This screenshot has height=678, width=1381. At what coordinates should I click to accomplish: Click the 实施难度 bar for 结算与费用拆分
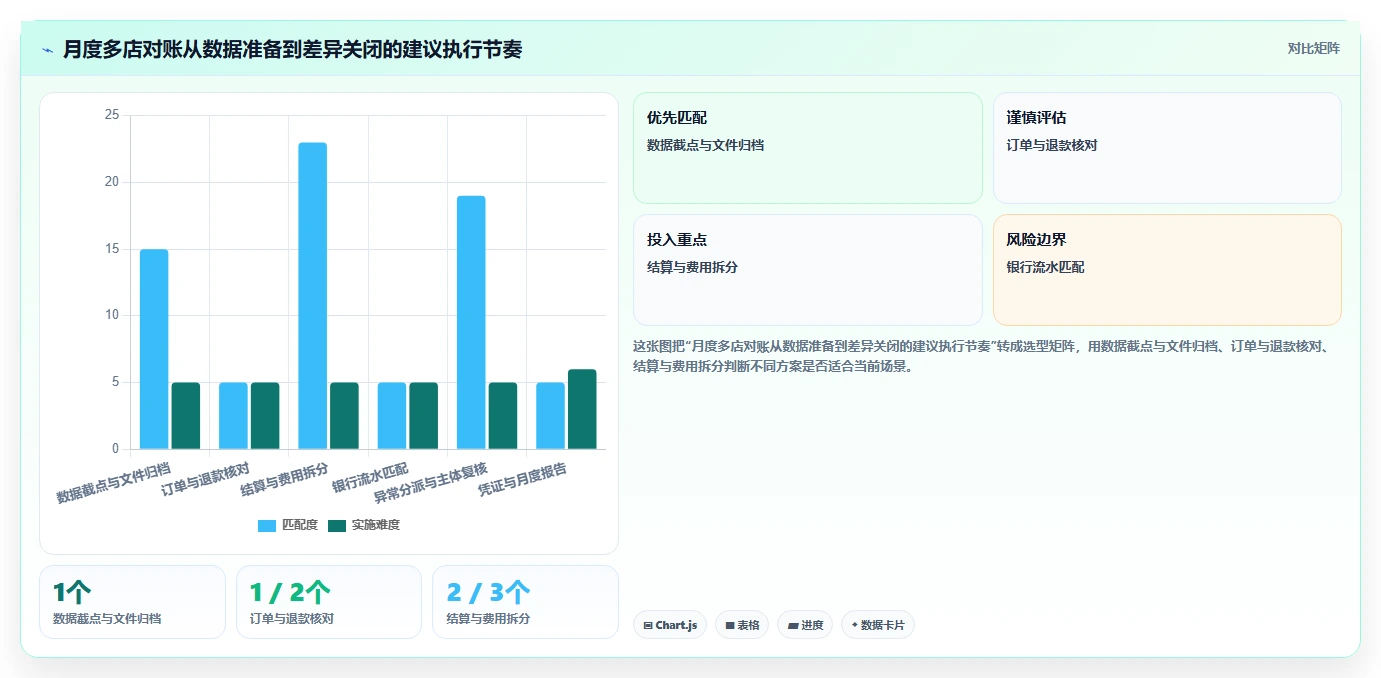coord(344,416)
